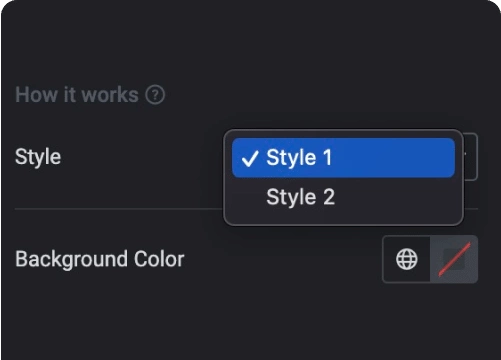Click the How it works heading
Viewport: 501px width, 360px height.
77,95
